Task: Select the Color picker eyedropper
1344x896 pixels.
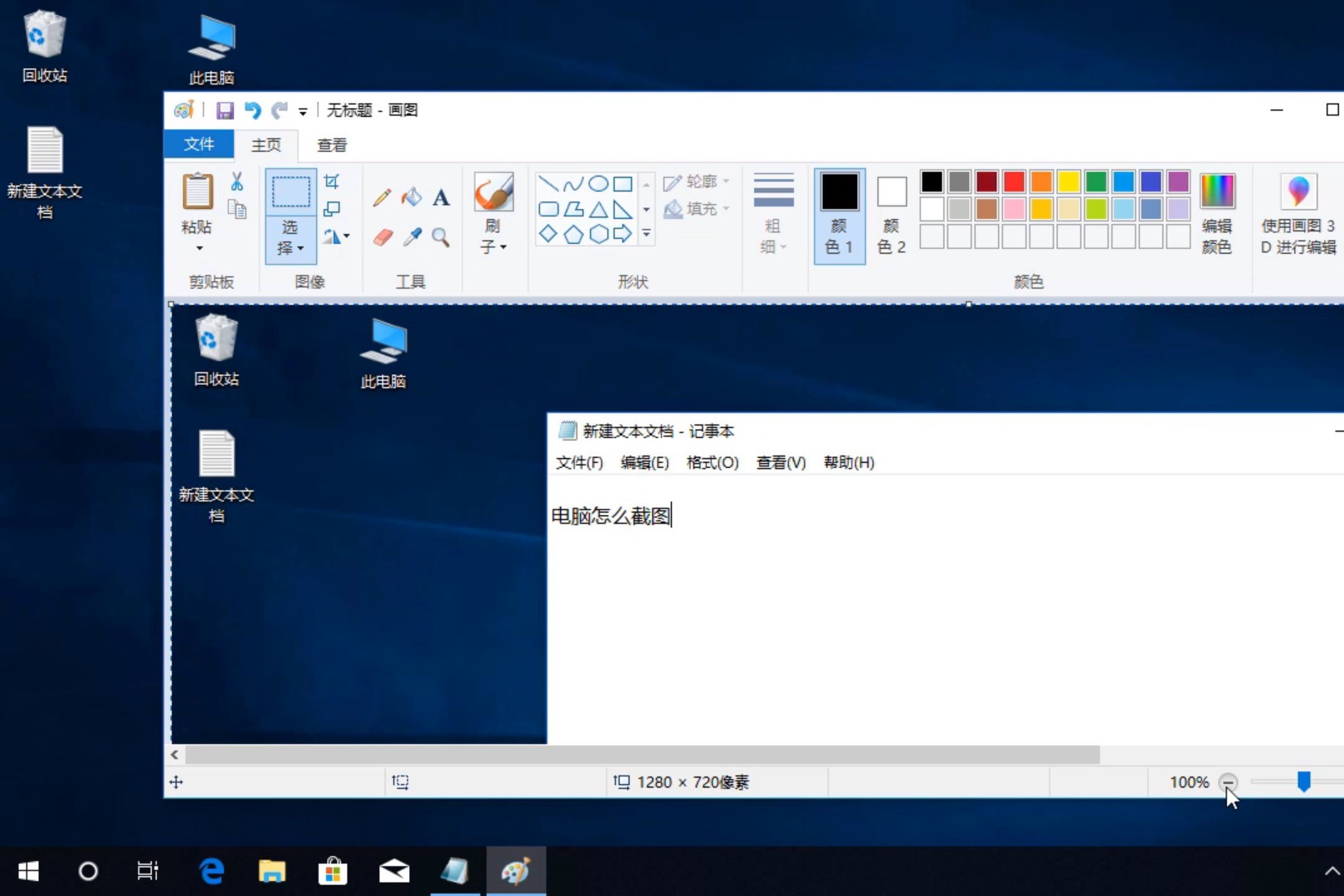Action: click(411, 238)
